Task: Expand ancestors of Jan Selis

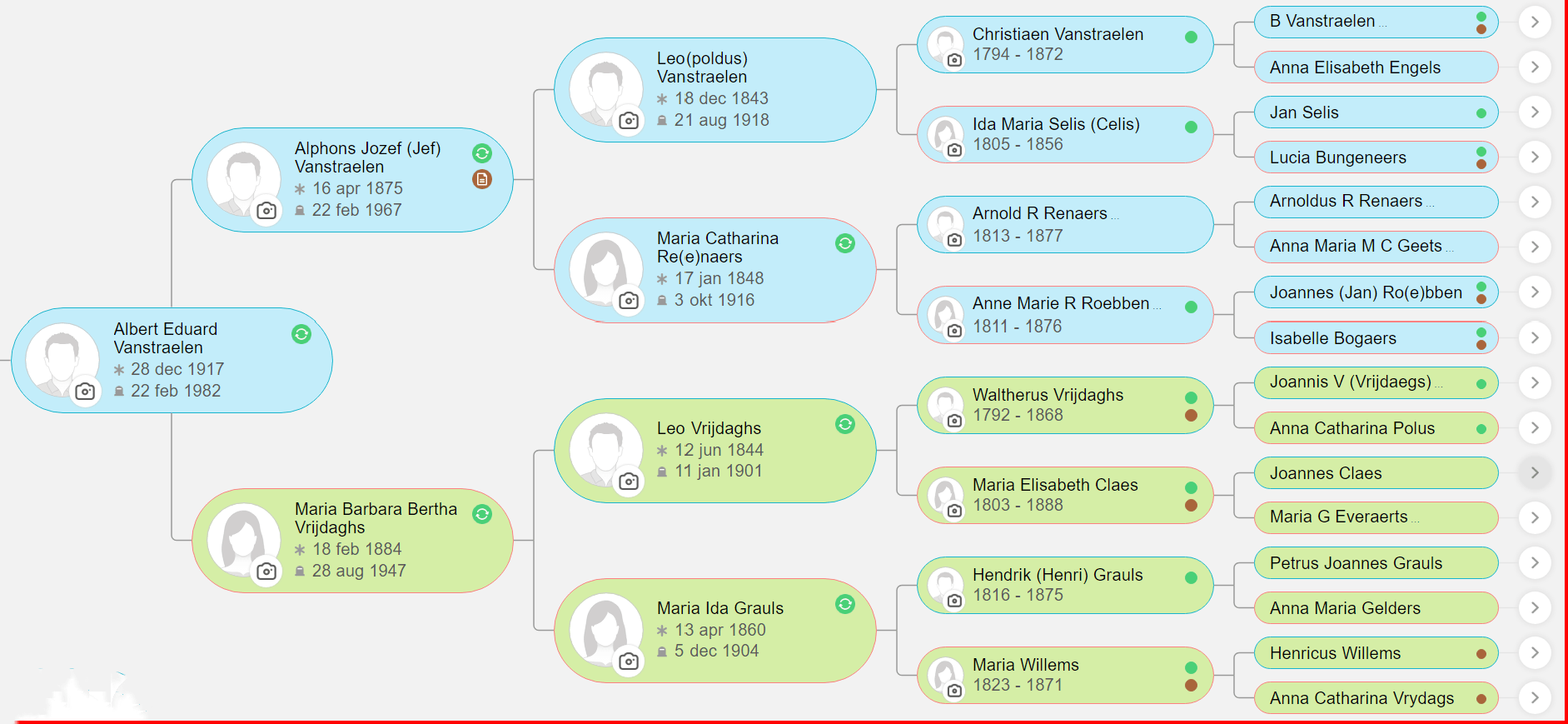Action: pyautogui.click(x=1535, y=112)
